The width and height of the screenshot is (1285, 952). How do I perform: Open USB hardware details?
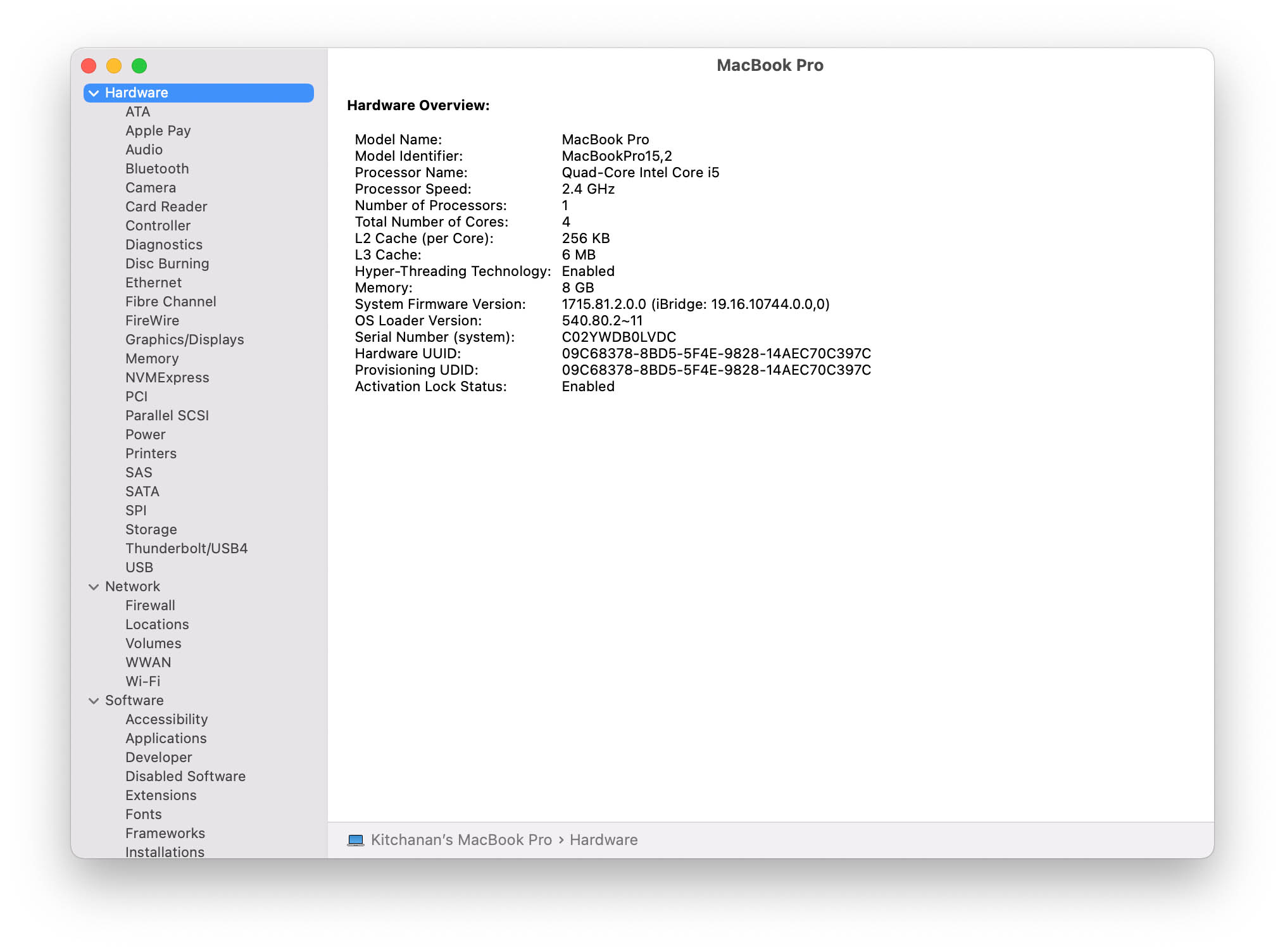point(139,568)
